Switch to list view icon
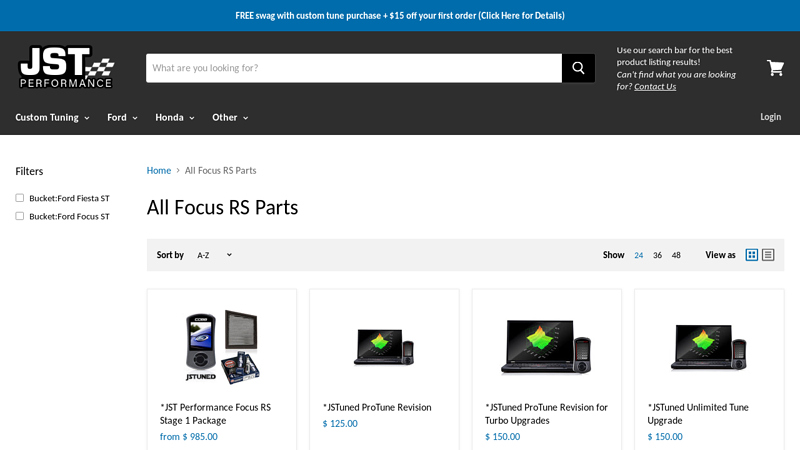 pyautogui.click(x=768, y=255)
